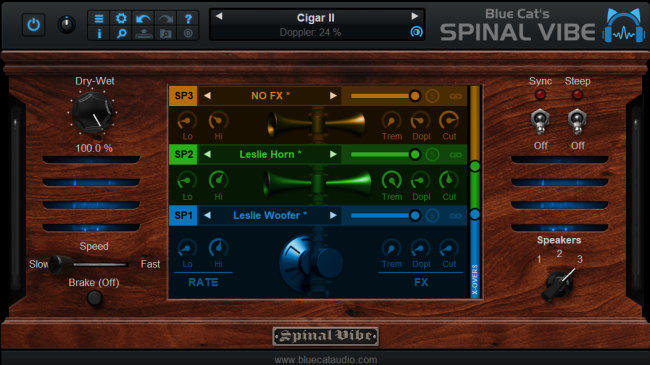Click the save preset tray icon
Image resolution: width=650 pixels, height=365 pixels.
143,33
